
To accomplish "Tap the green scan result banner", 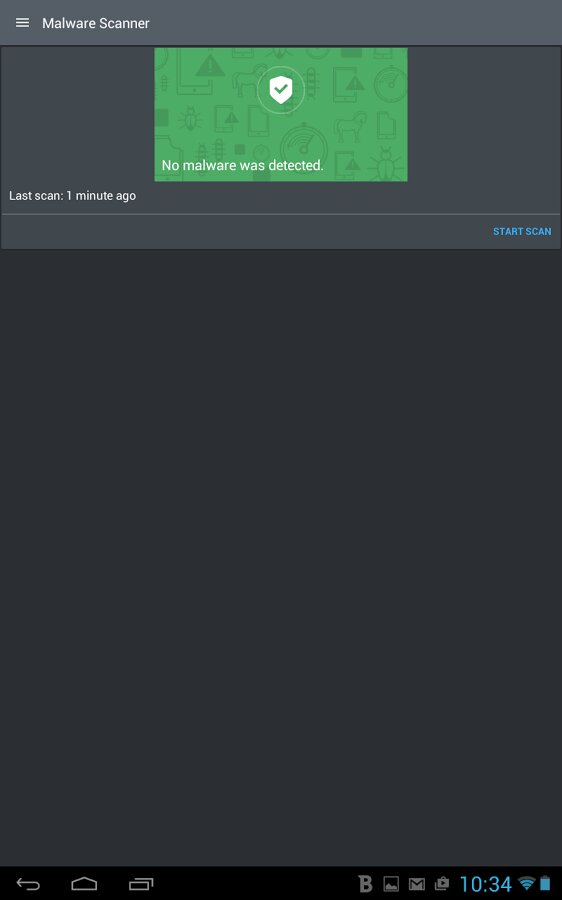I will (281, 114).
